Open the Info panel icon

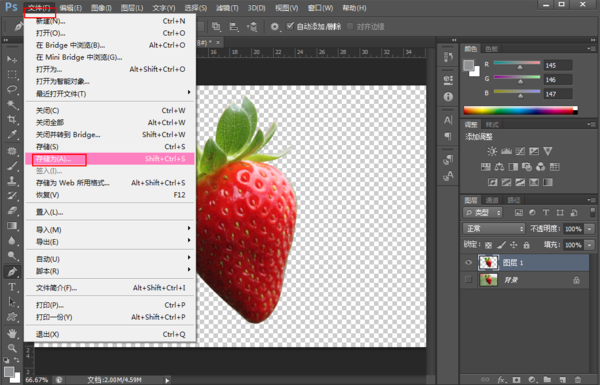tap(448, 97)
